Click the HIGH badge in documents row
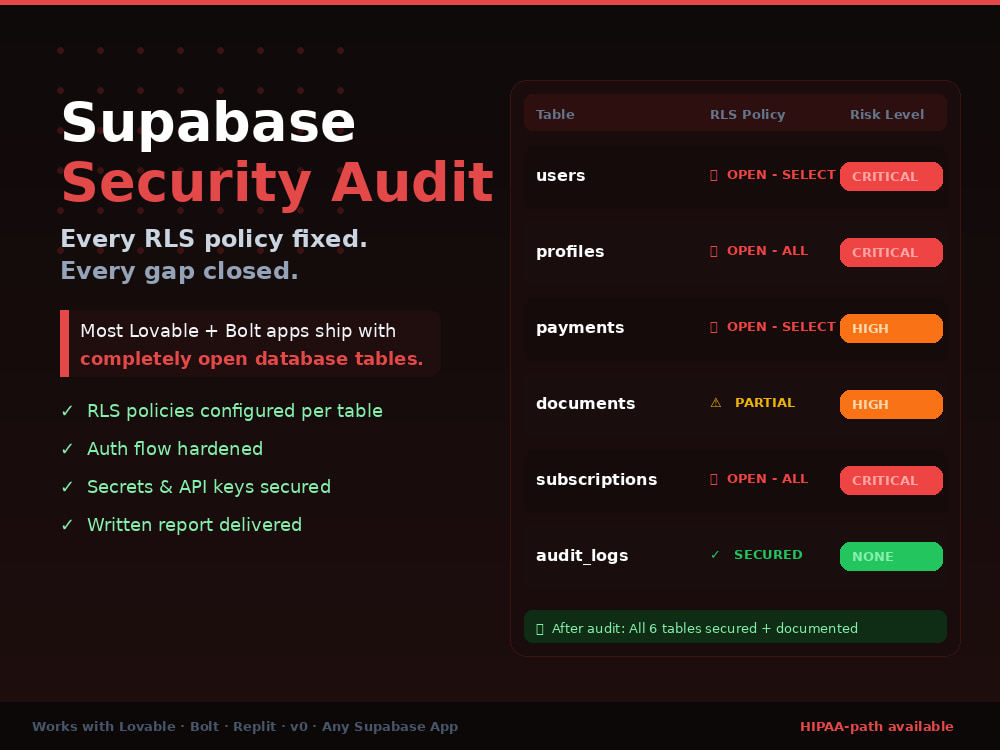Viewport: 1000px width, 750px height. point(891,404)
